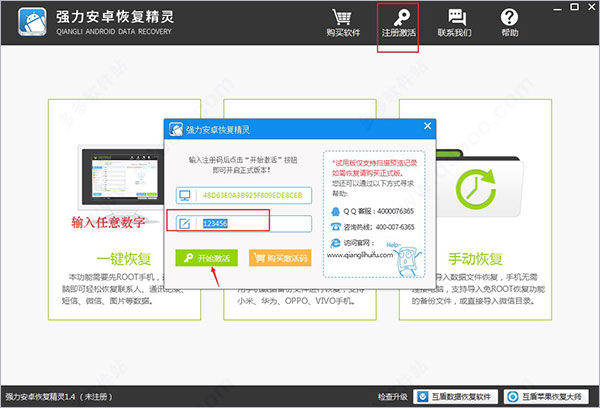Click the registration code input field

click(x=244, y=224)
